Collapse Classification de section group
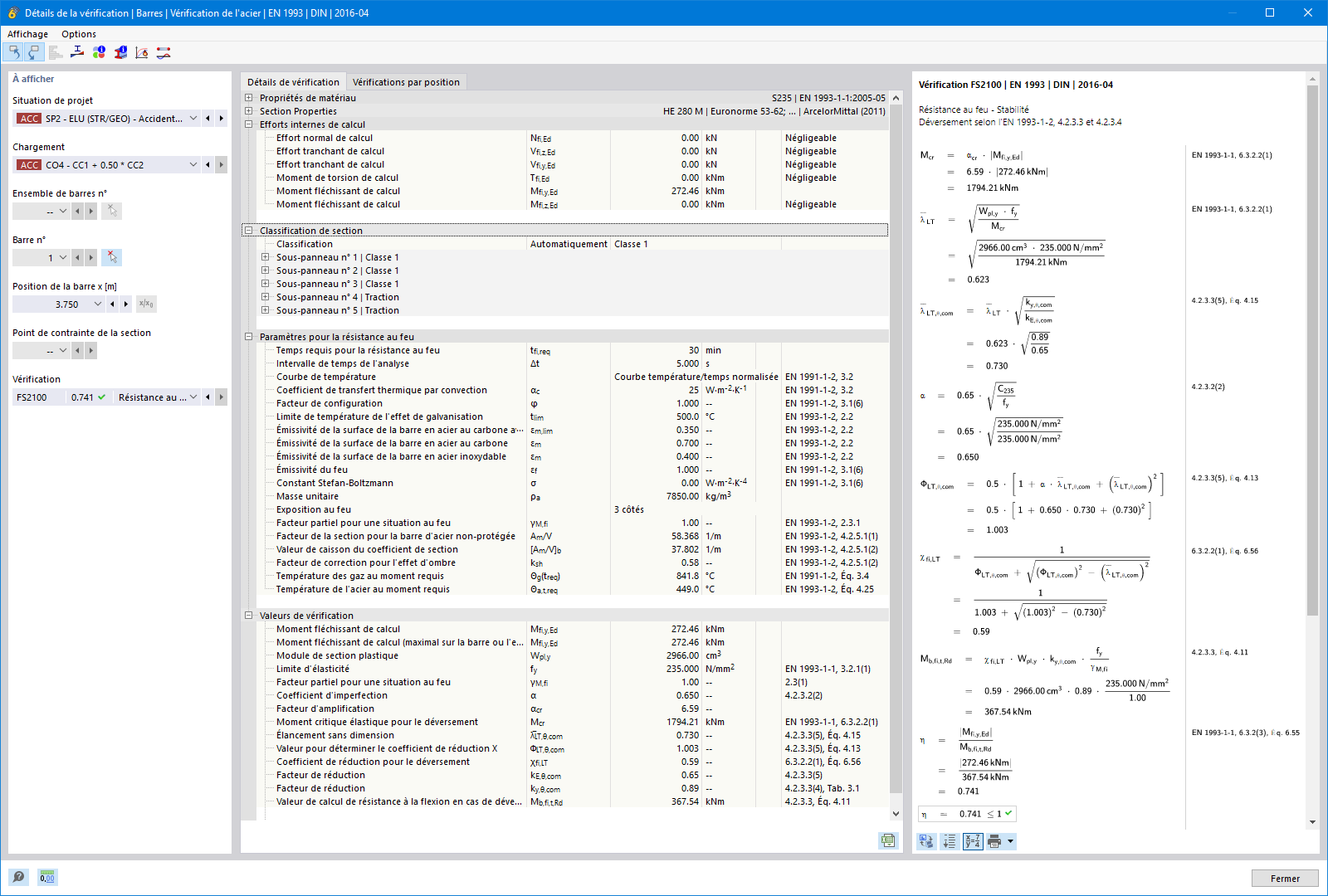The height and width of the screenshot is (896, 1328). (248, 231)
